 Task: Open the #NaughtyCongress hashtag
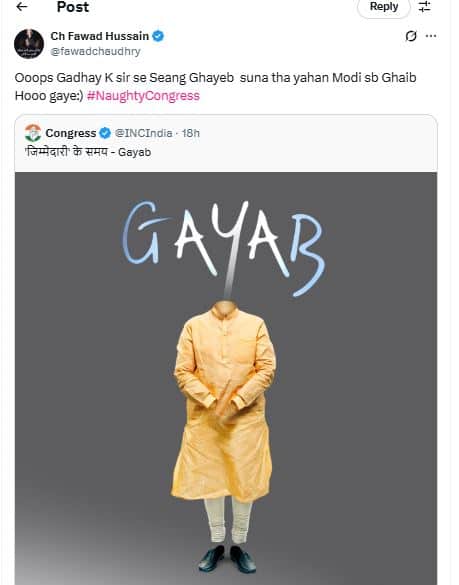(143, 96)
